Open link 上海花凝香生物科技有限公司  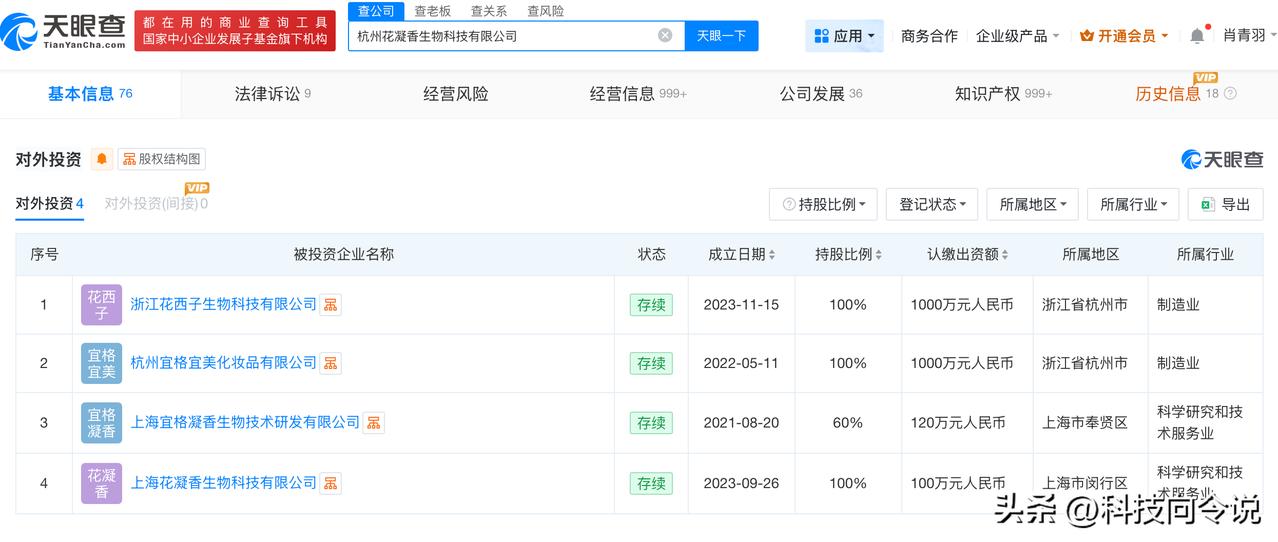(x=223, y=483)
